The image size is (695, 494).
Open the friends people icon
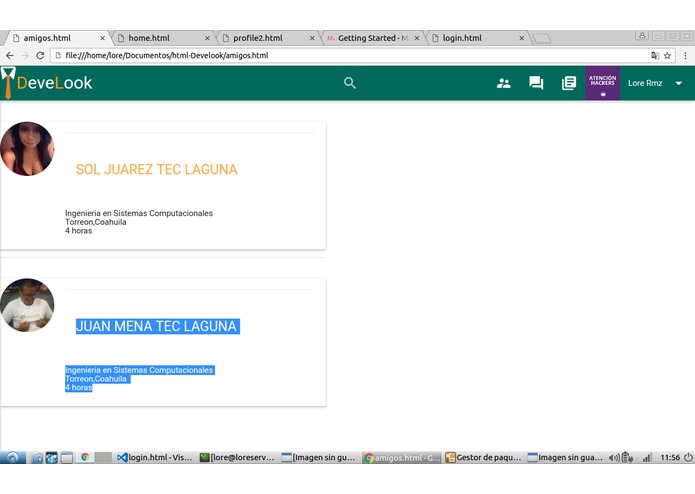(x=504, y=83)
